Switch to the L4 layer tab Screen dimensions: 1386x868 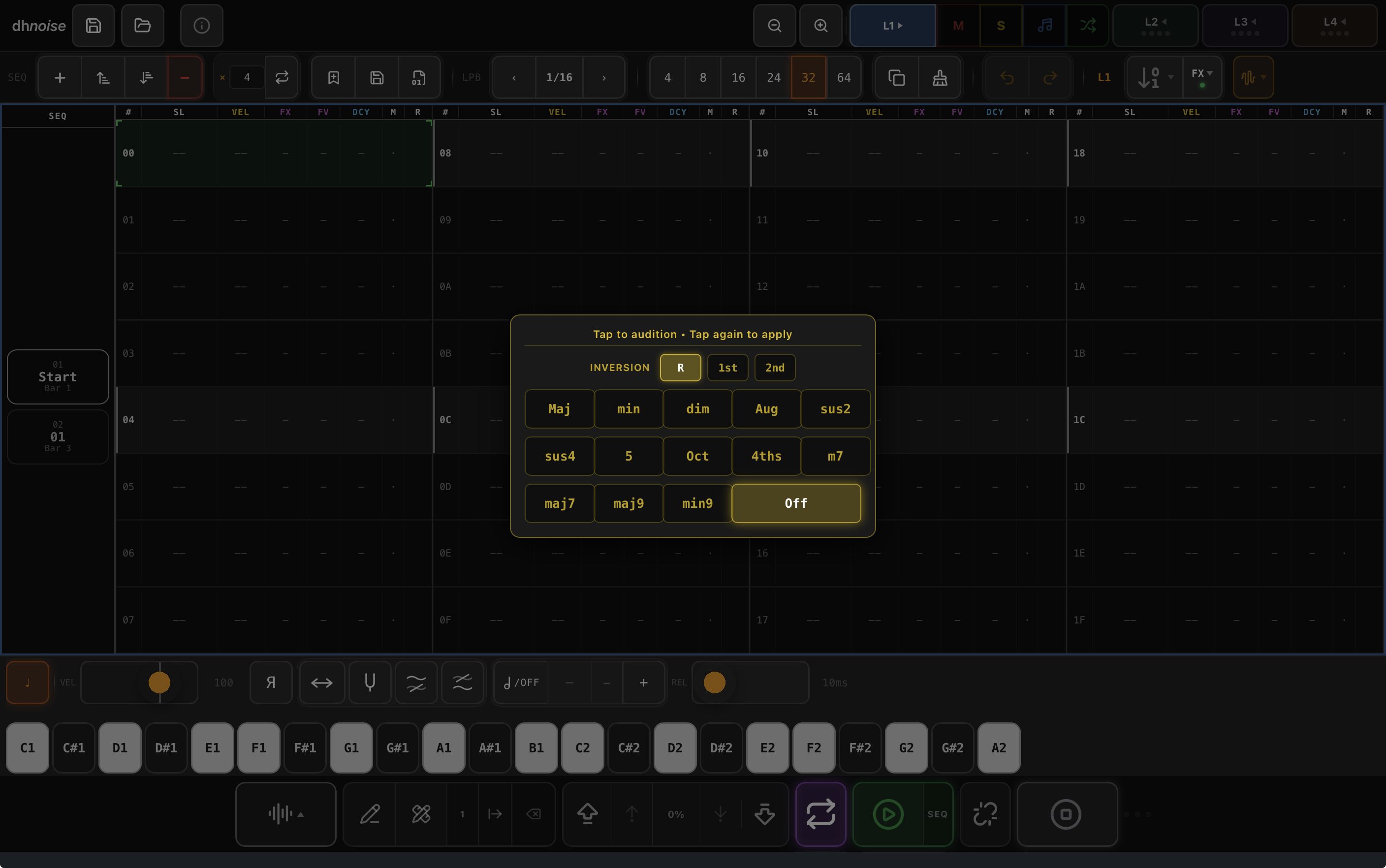point(1334,26)
